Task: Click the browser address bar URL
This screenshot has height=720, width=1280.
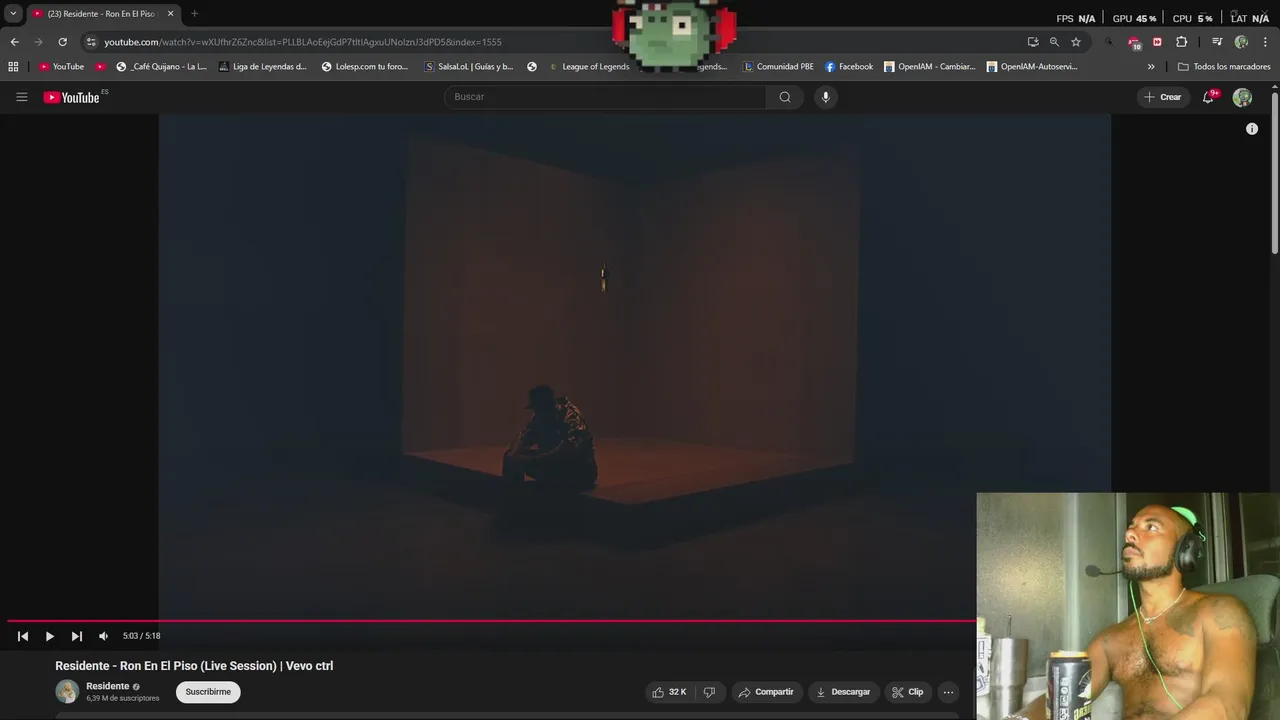Action: (303, 42)
